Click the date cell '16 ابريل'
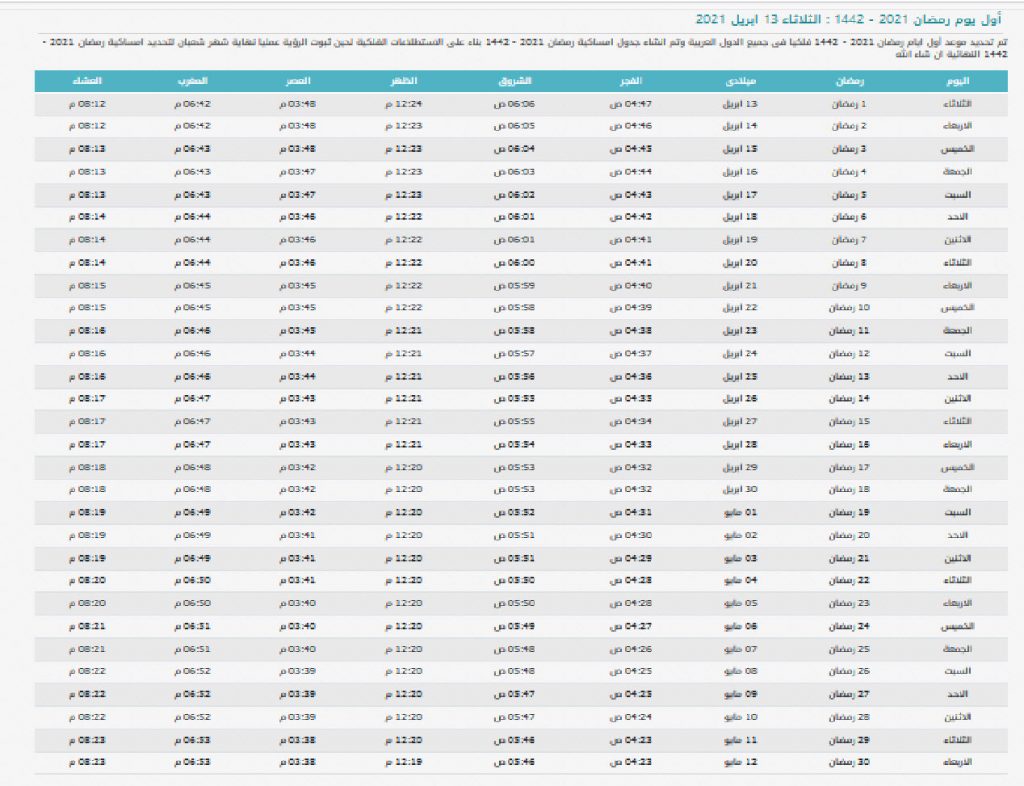 [x=740, y=172]
